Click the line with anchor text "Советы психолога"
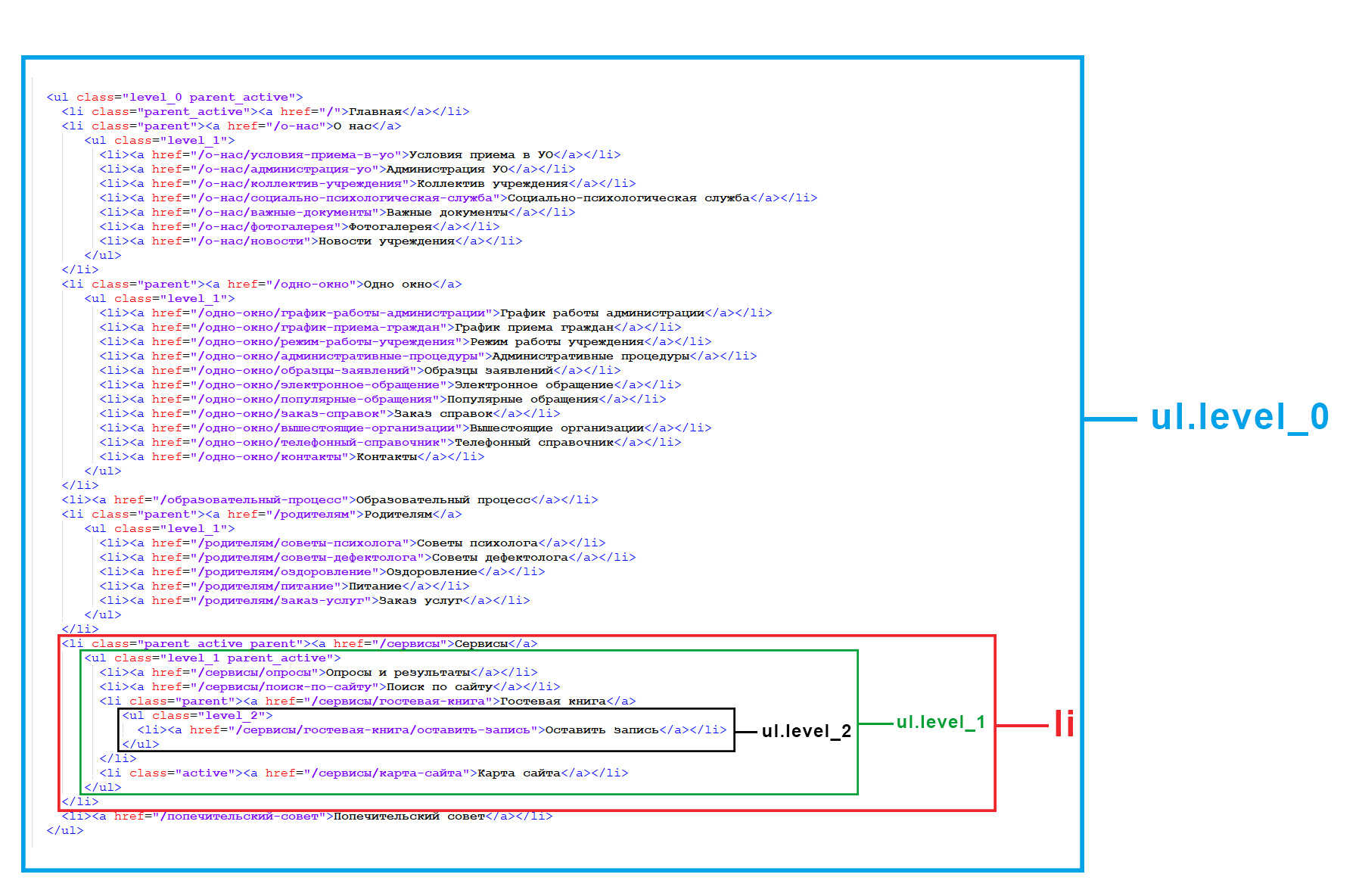Screen dimensions: 1362x896 click(x=353, y=543)
